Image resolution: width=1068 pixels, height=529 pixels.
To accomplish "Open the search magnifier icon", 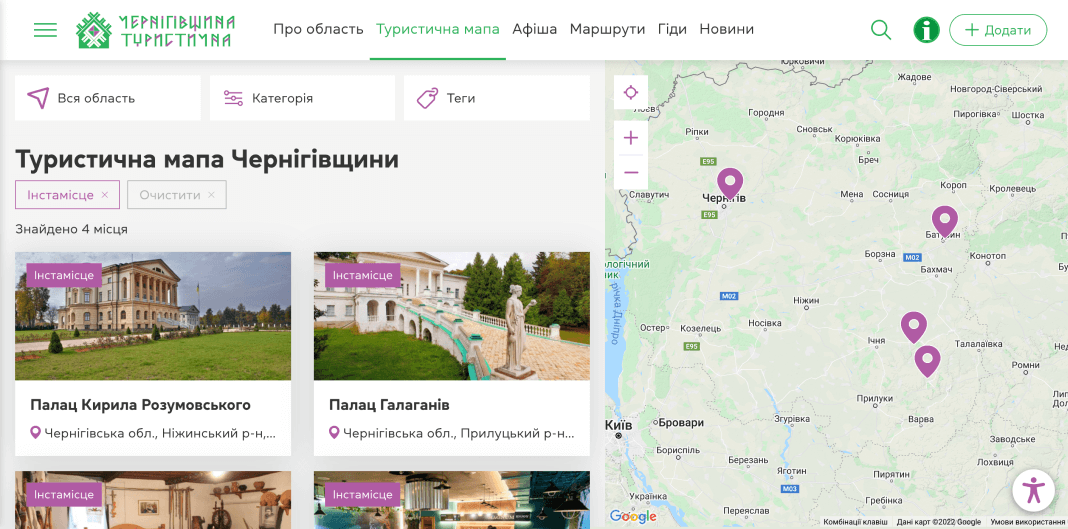I will coord(880,30).
